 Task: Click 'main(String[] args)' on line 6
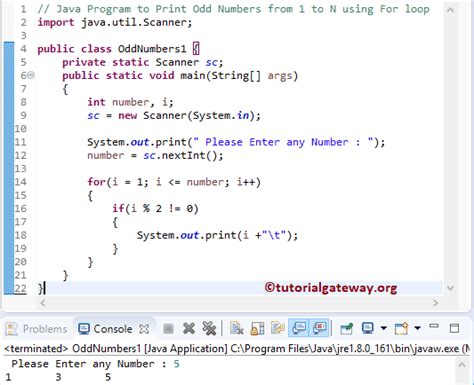(x=239, y=76)
